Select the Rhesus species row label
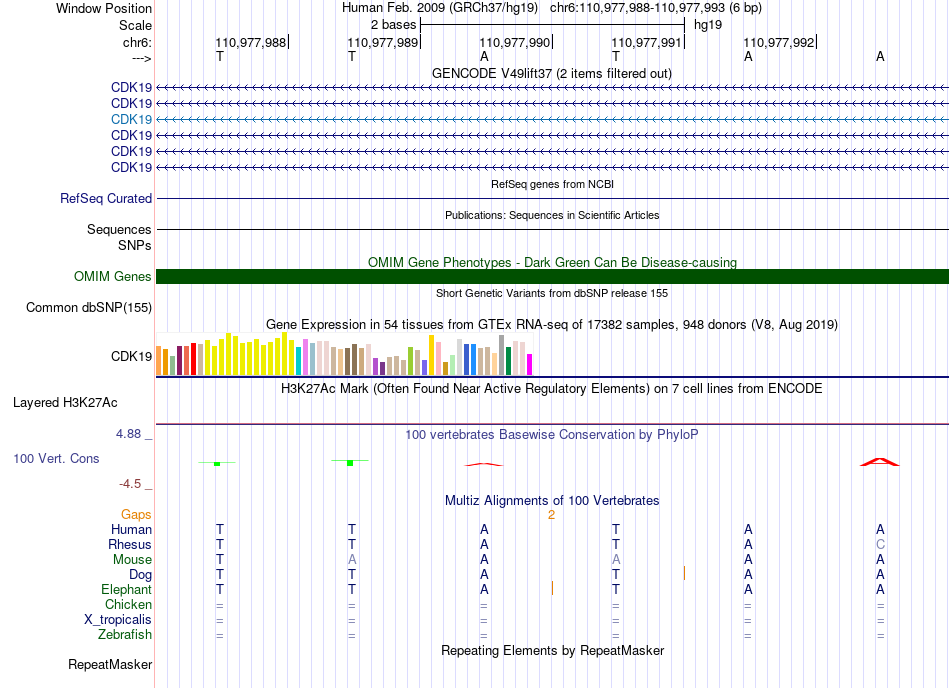 tap(130, 544)
